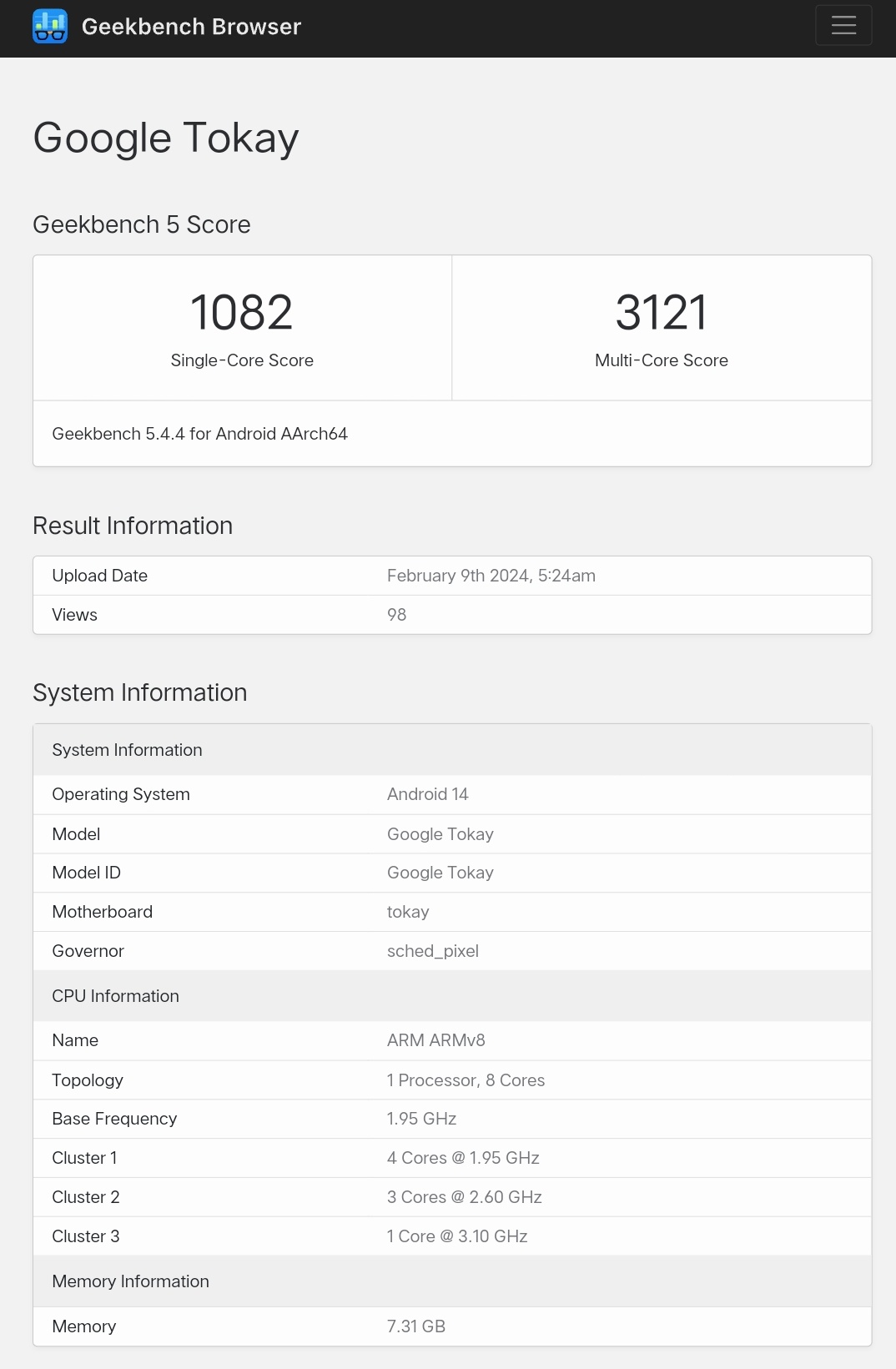The height and width of the screenshot is (1369, 896).
Task: Click the 1 Processor, 8 Cores value
Action: 466,1080
